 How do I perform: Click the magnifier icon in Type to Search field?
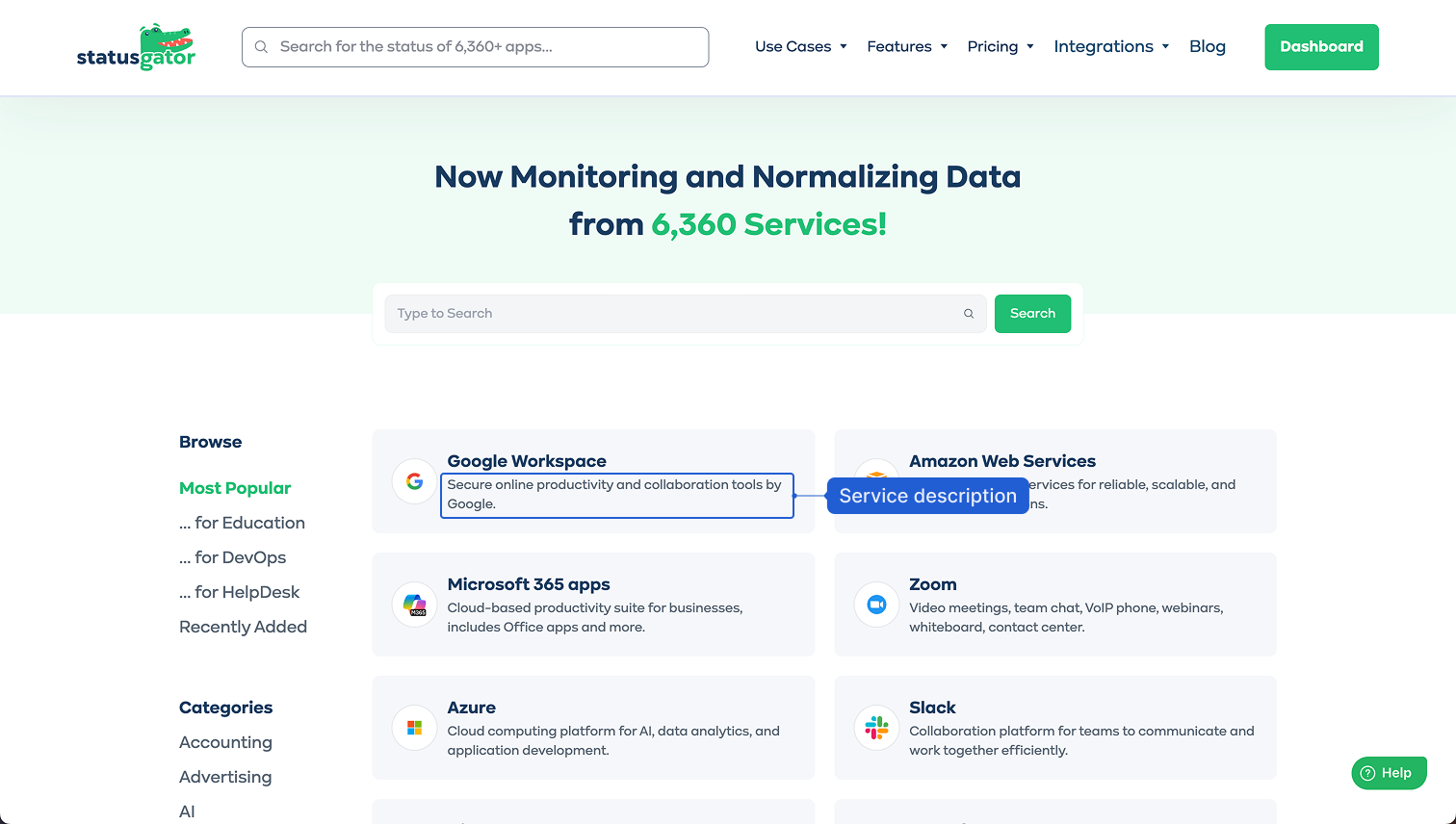click(969, 314)
